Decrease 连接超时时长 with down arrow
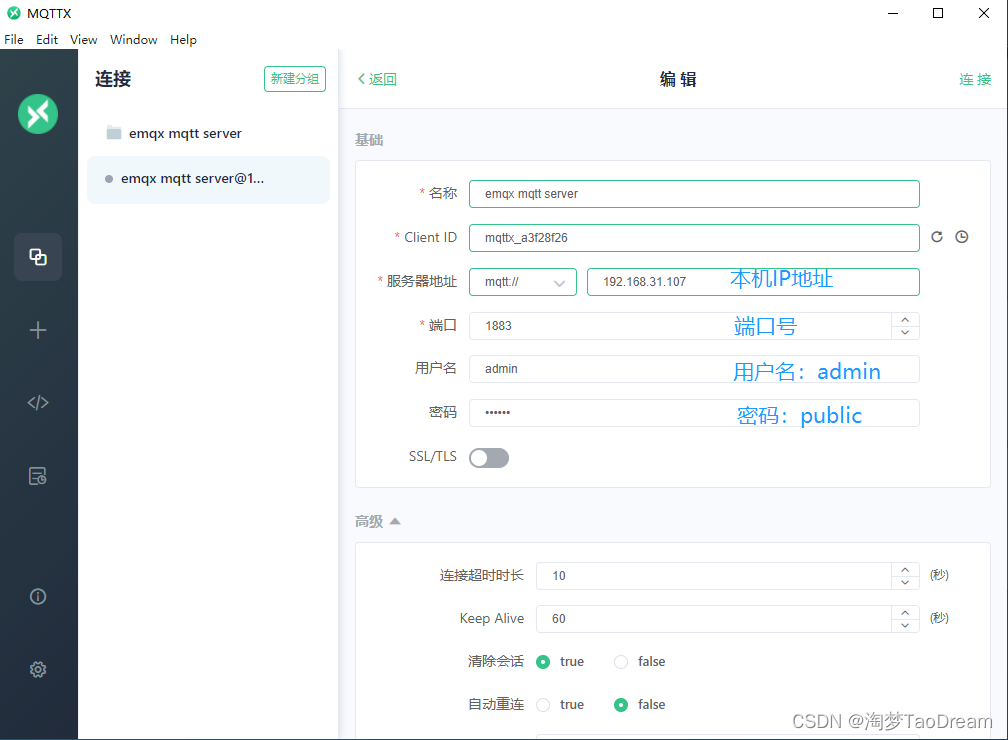The image size is (1008, 740). pos(905,582)
